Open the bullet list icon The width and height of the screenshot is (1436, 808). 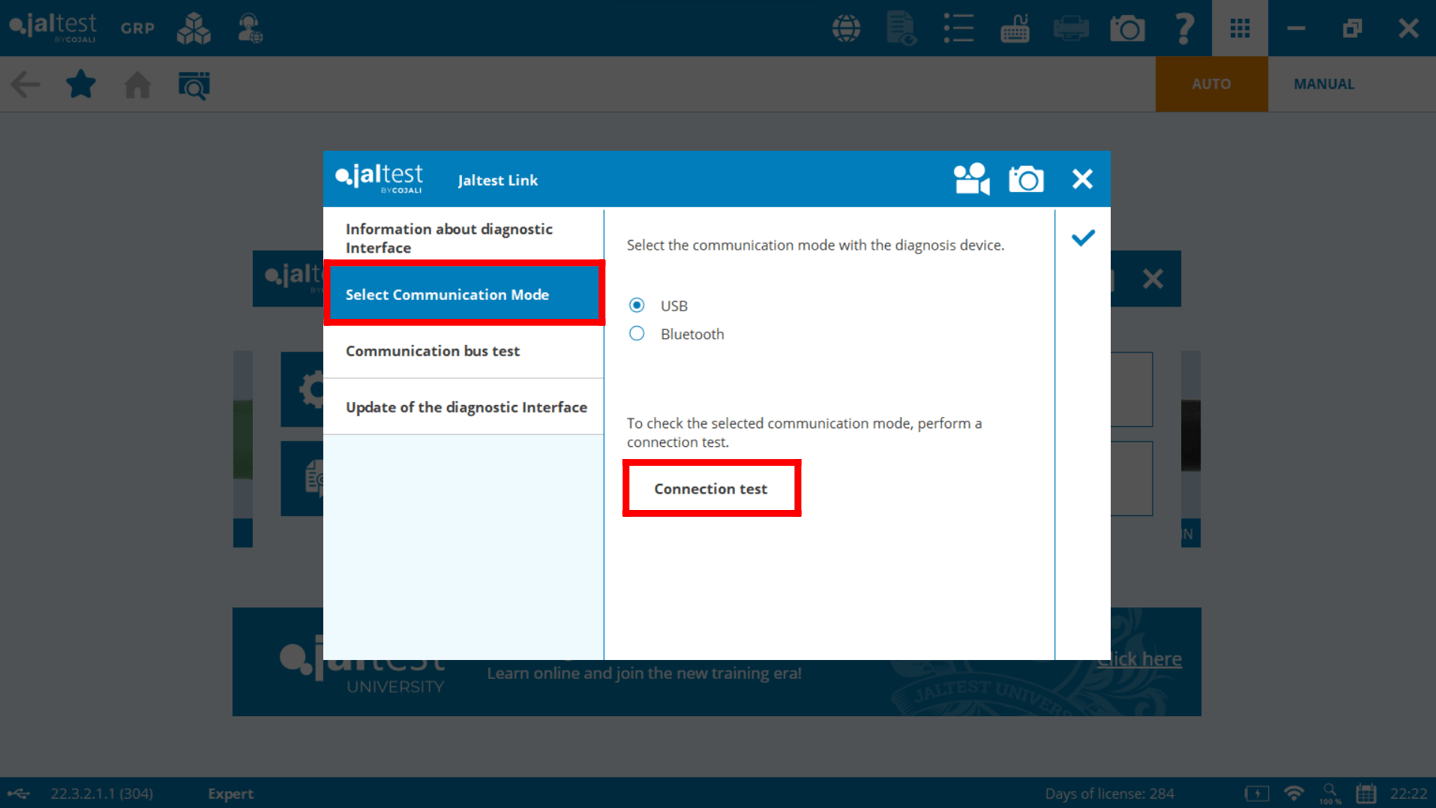(958, 28)
